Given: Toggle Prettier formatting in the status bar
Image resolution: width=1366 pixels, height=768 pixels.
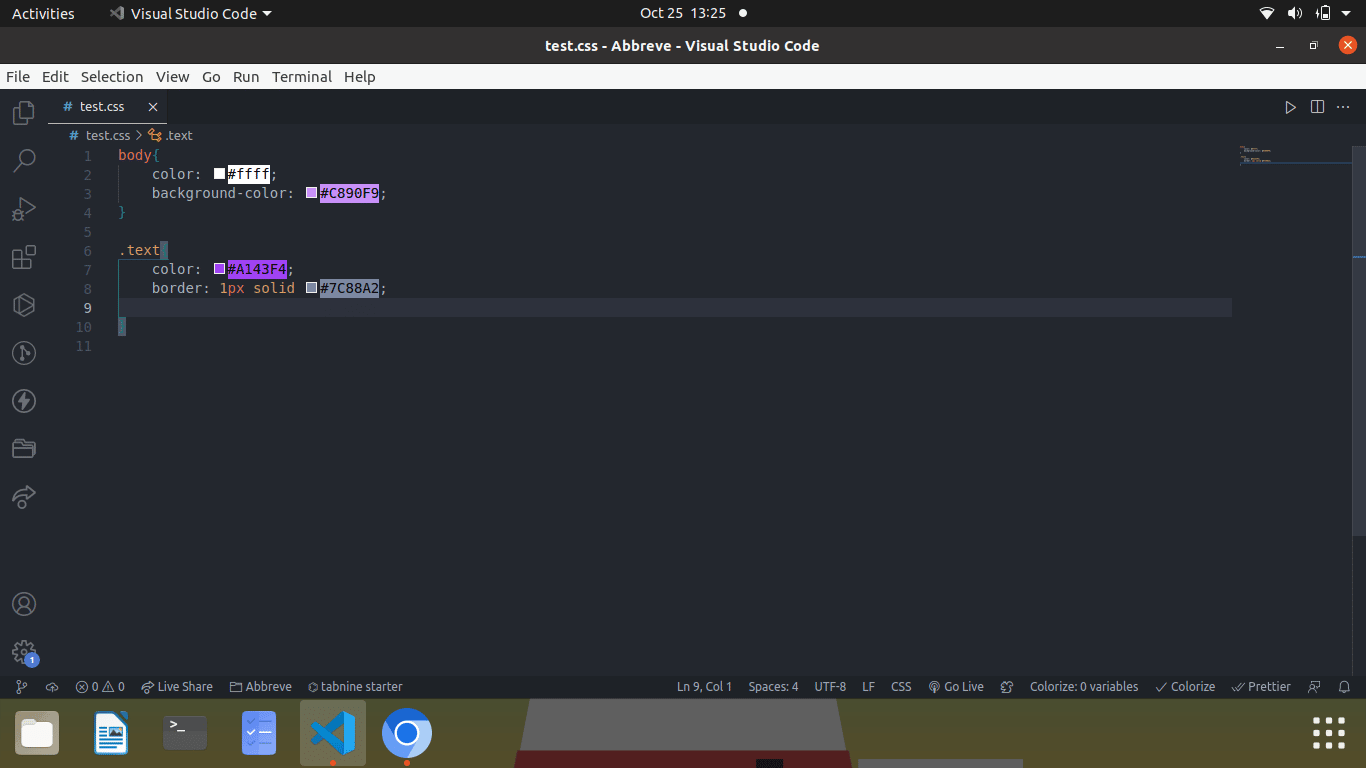Looking at the screenshot, I should (1261, 687).
